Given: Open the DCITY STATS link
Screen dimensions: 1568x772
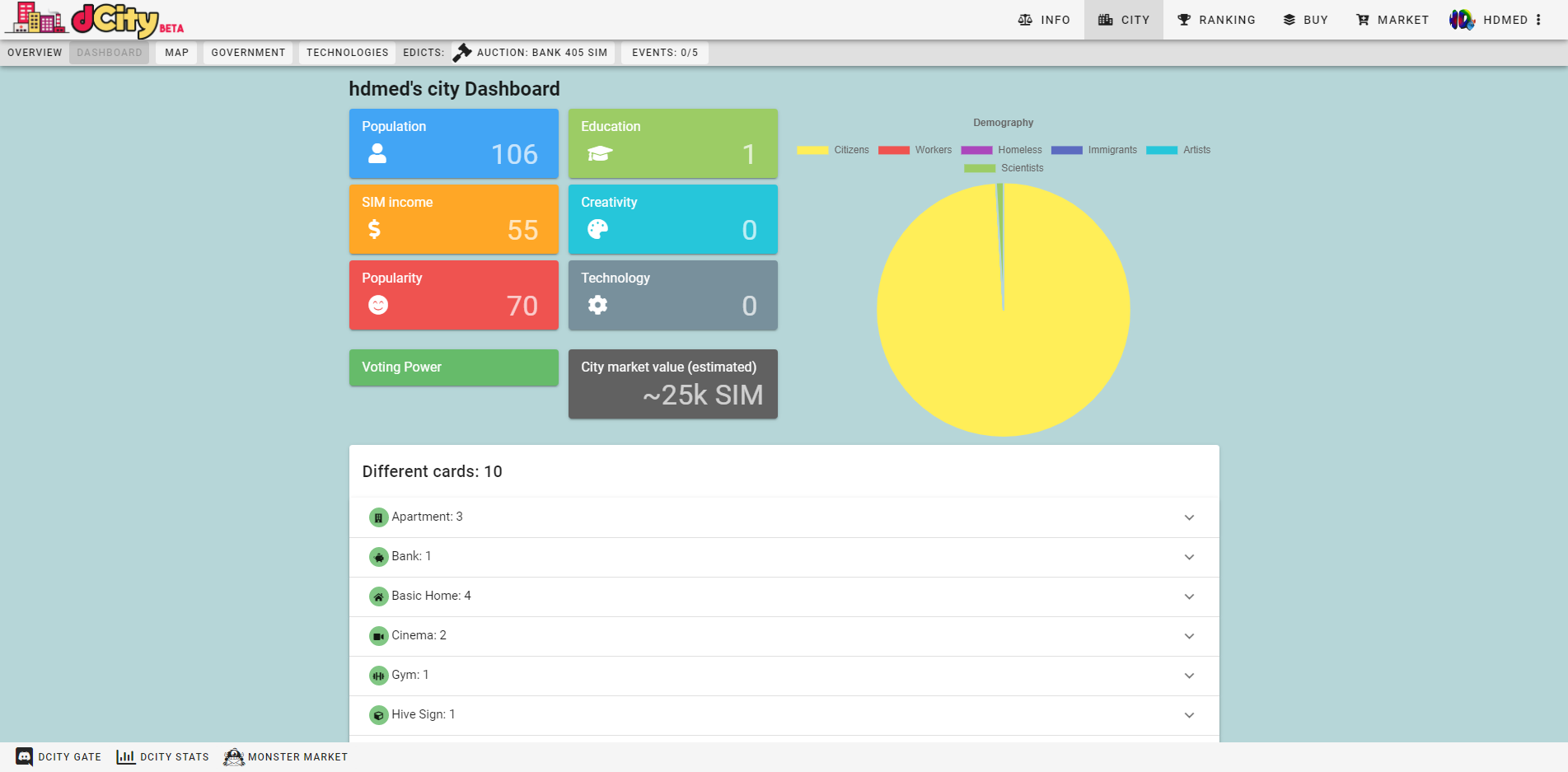Looking at the screenshot, I should point(163,756).
